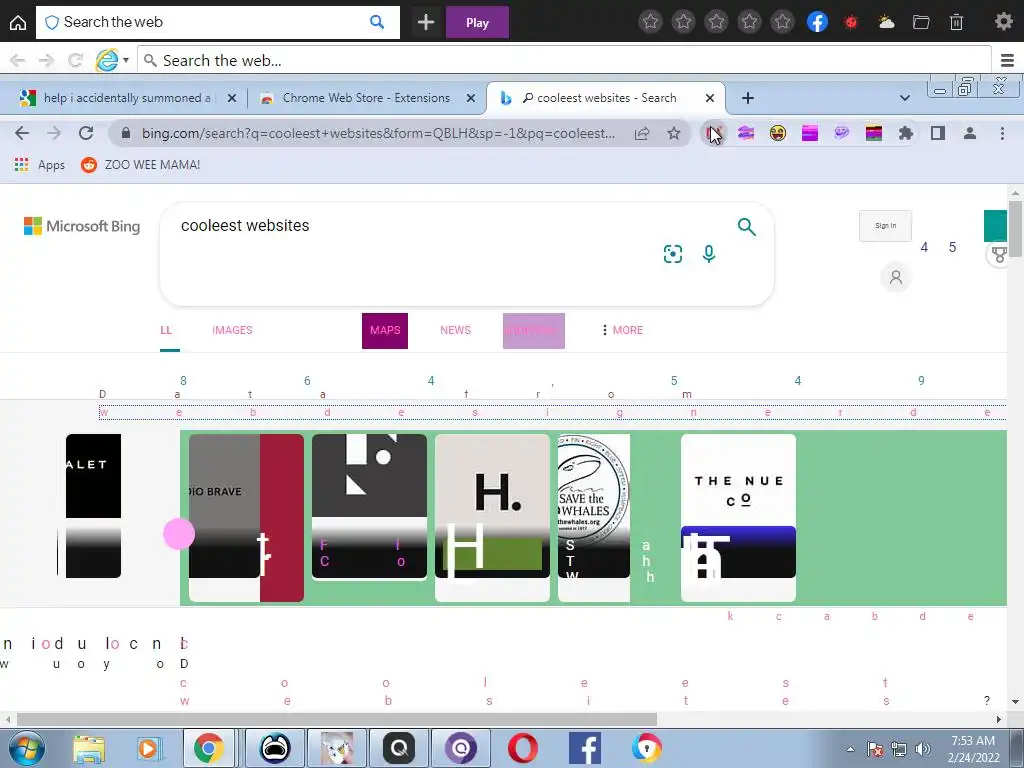Image resolution: width=1024 pixels, height=768 pixels.
Task: Open Bing visual search camera icon
Action: pos(673,253)
